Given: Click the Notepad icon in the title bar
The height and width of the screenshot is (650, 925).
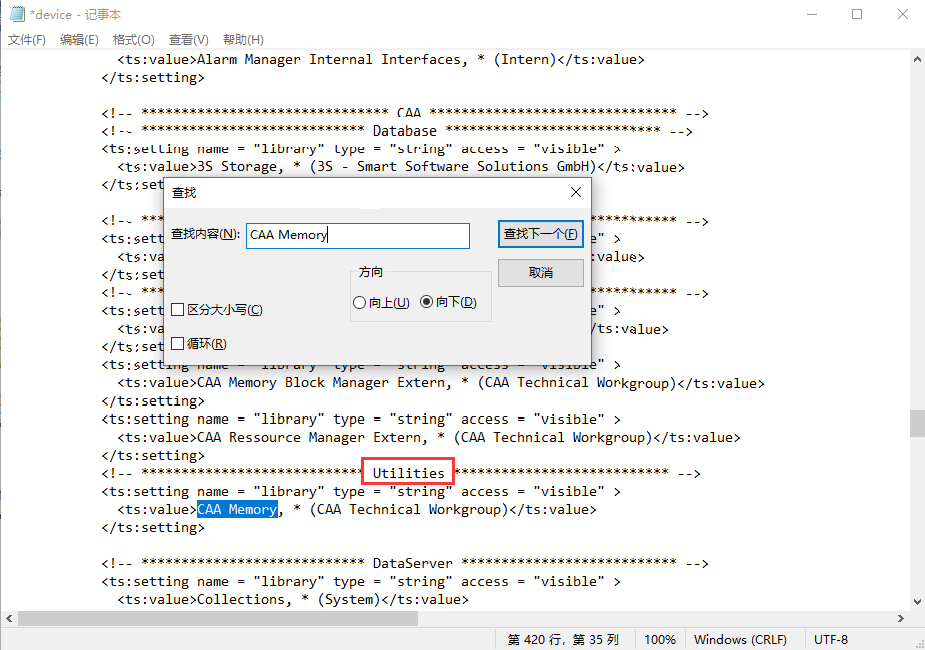Looking at the screenshot, I should [x=16, y=15].
